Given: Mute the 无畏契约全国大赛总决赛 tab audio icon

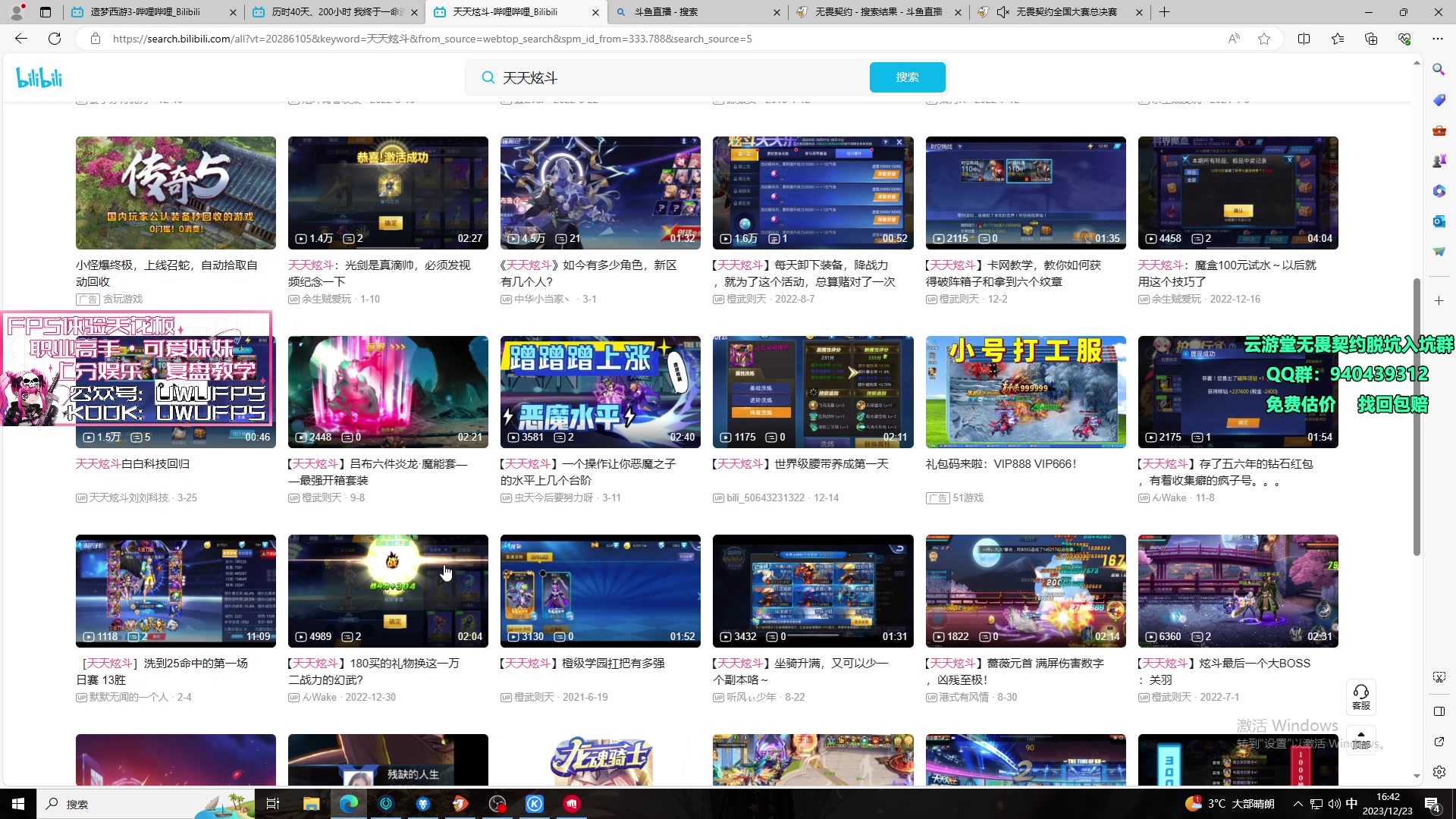Looking at the screenshot, I should tap(1003, 12).
